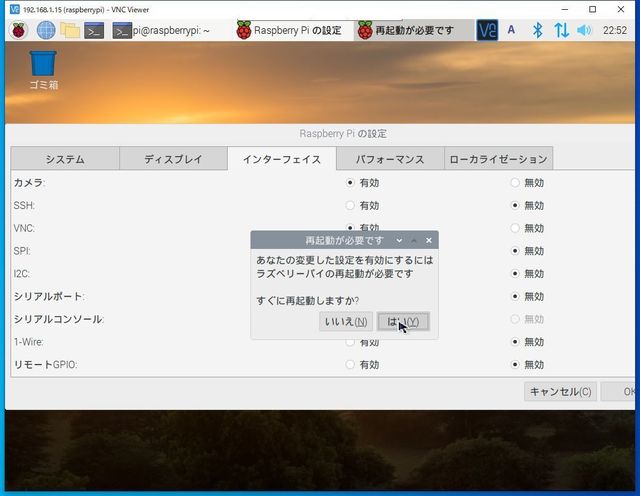Screen dimensions: 640x496
Task: Open the Raspberry Pi main menu icon
Action: [x=18, y=30]
